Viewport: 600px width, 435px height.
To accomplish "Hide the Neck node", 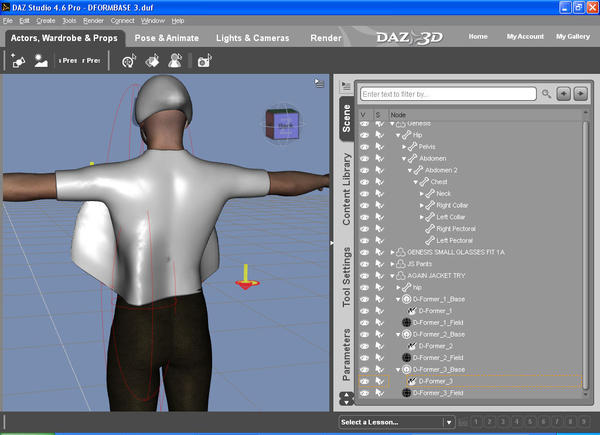I will pos(365,194).
